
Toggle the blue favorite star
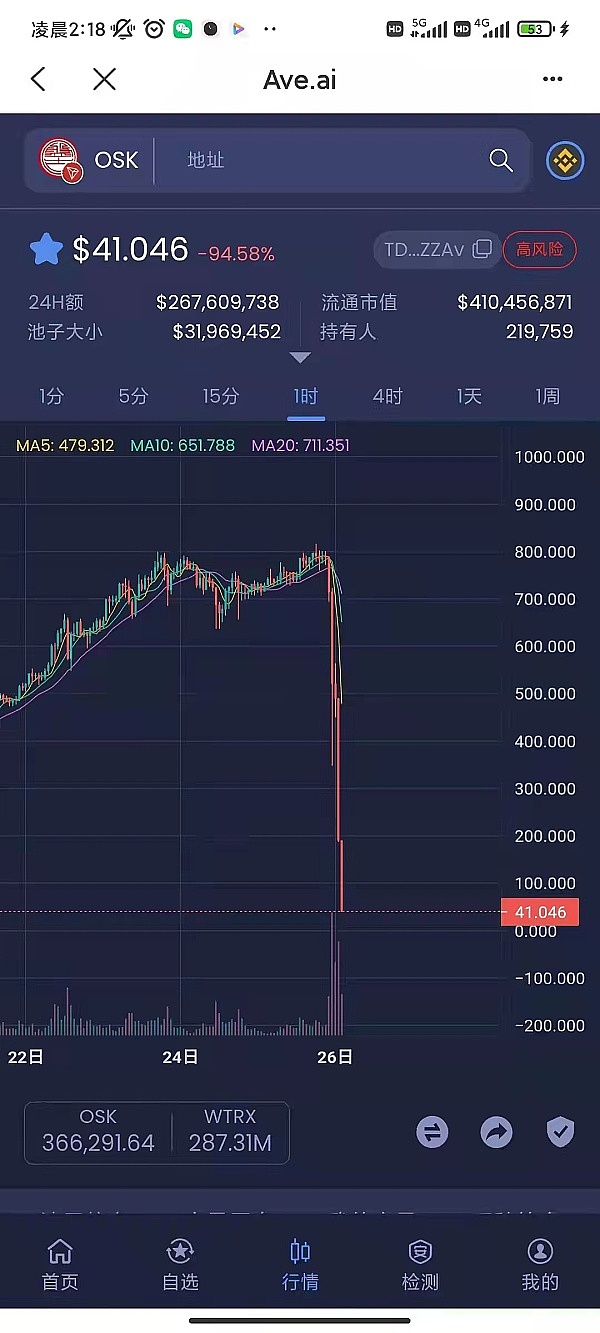click(x=46, y=249)
